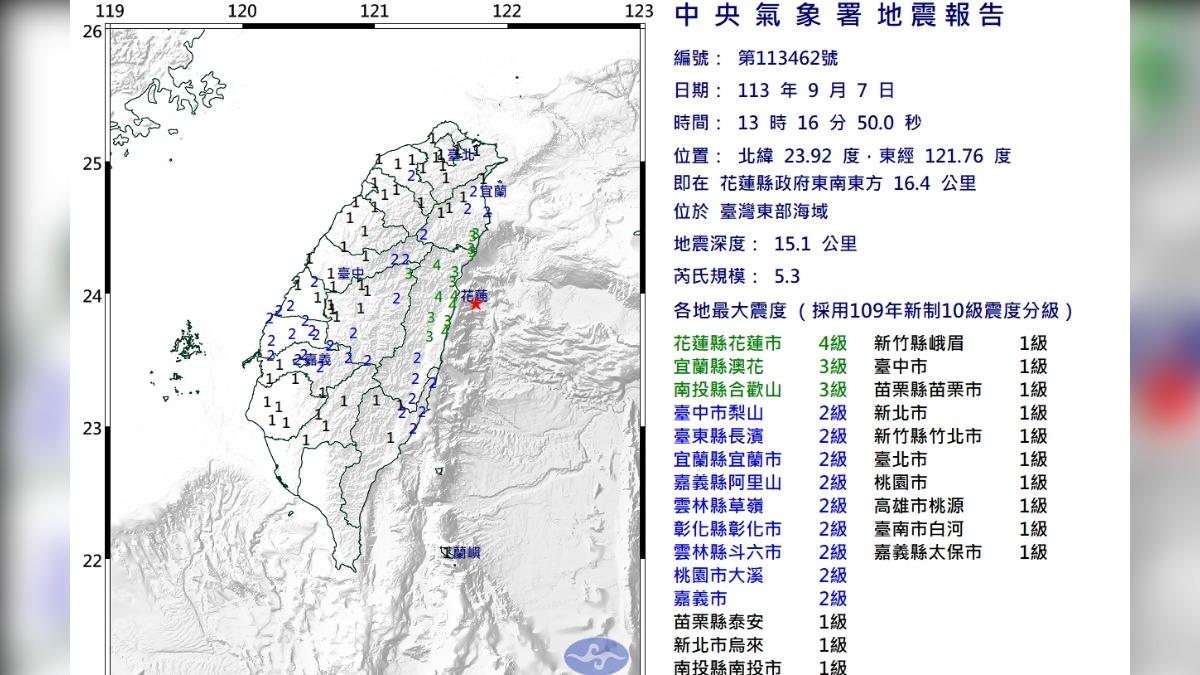
Task: Click the longitude 119 axis label
Action: [111, 11]
